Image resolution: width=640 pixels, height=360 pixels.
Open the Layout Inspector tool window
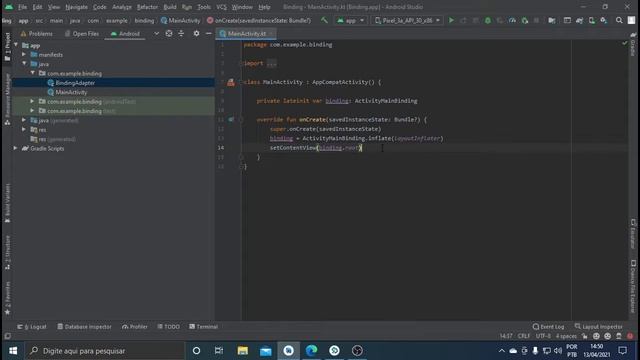pos(598,327)
